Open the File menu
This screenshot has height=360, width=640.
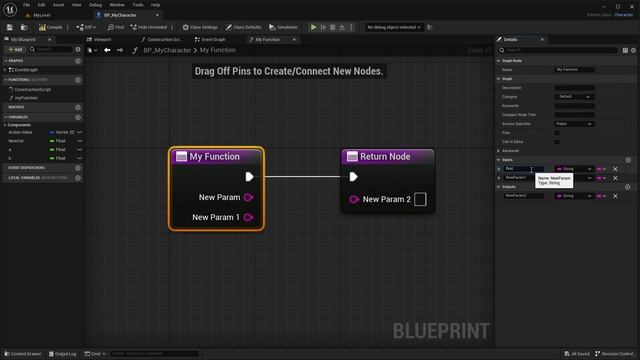click(x=27, y=5)
